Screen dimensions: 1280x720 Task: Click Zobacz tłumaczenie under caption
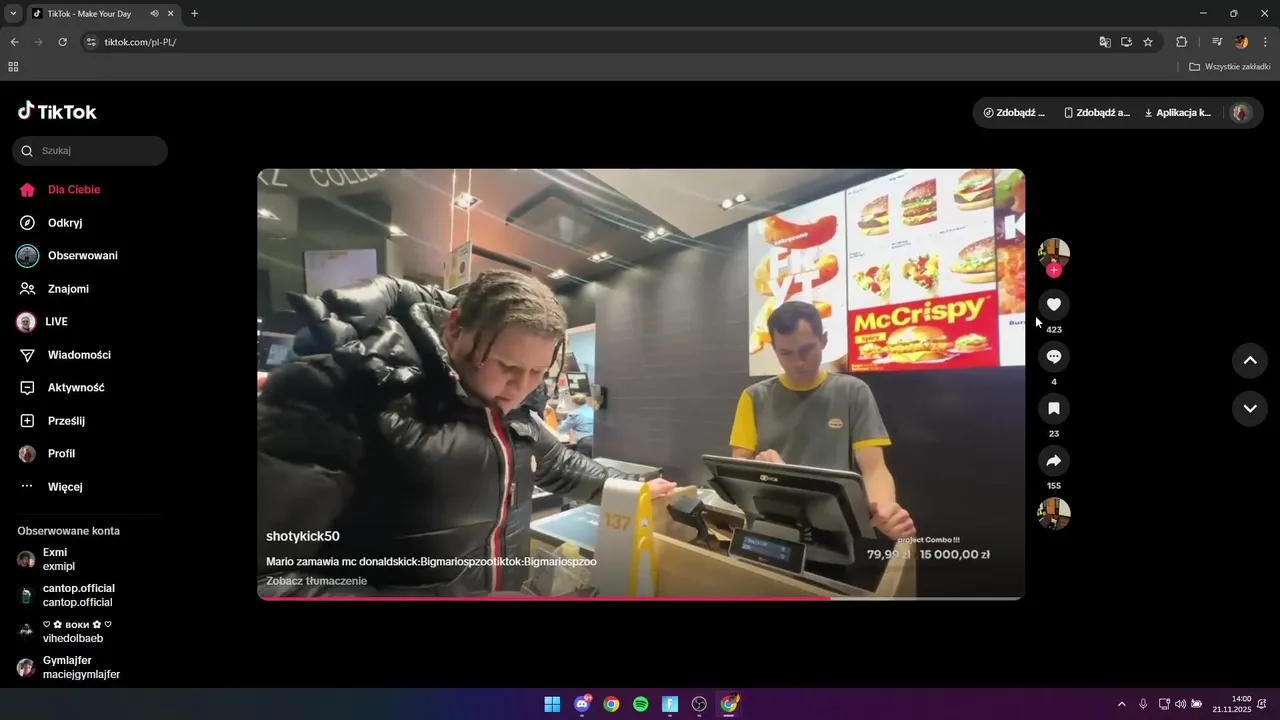point(316,581)
